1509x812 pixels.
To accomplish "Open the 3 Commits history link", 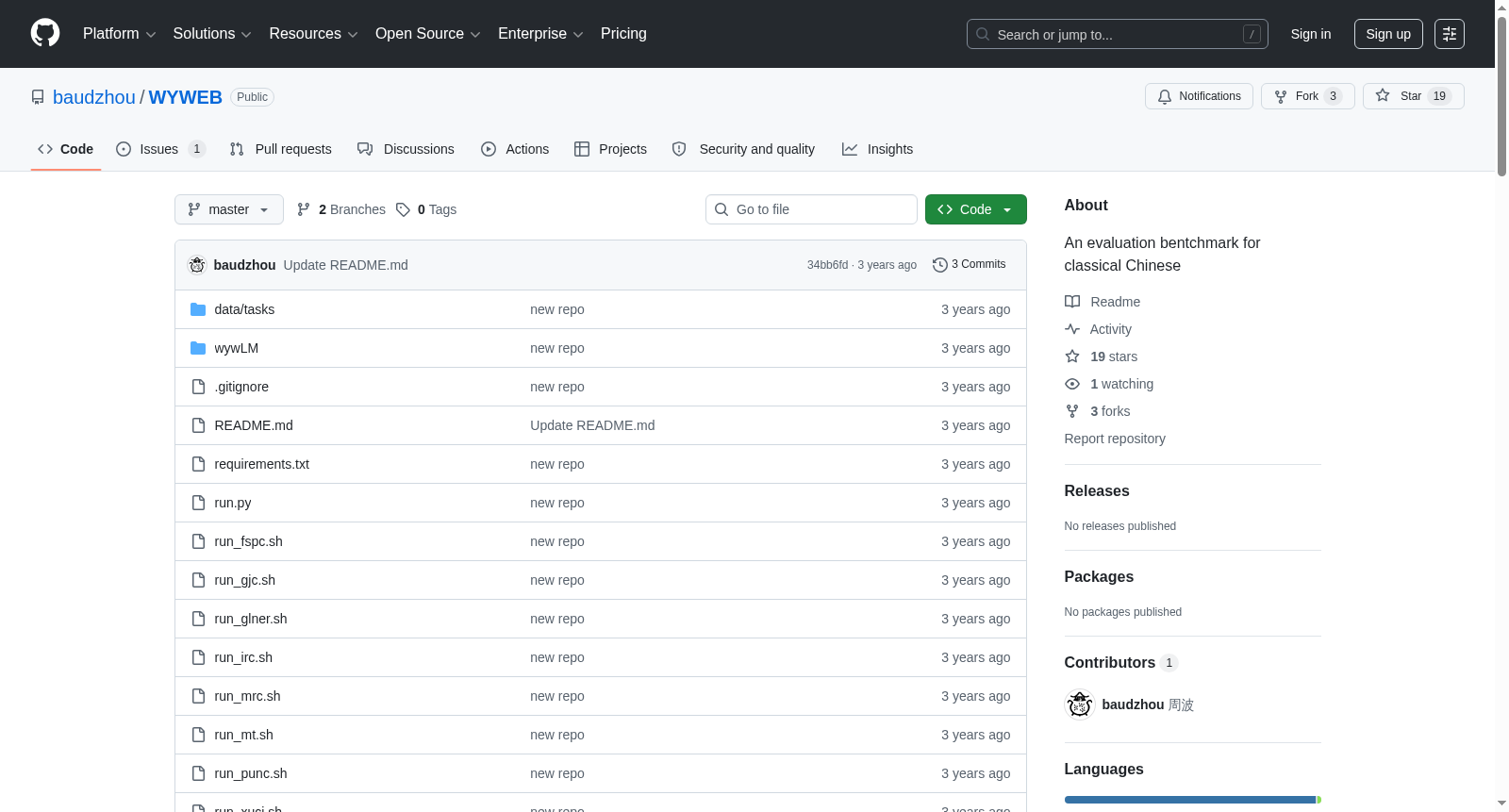I will tap(970, 264).
